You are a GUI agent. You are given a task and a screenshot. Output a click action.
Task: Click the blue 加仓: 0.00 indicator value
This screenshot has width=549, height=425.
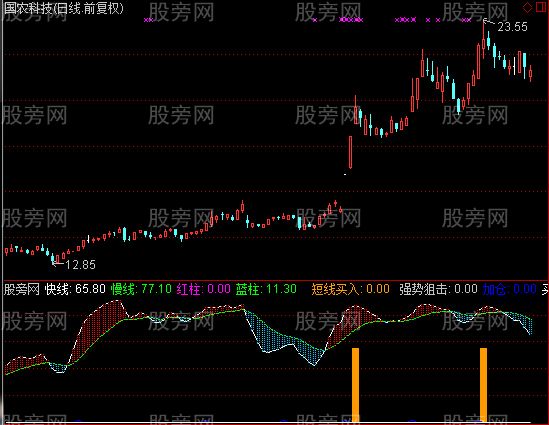tap(509, 289)
